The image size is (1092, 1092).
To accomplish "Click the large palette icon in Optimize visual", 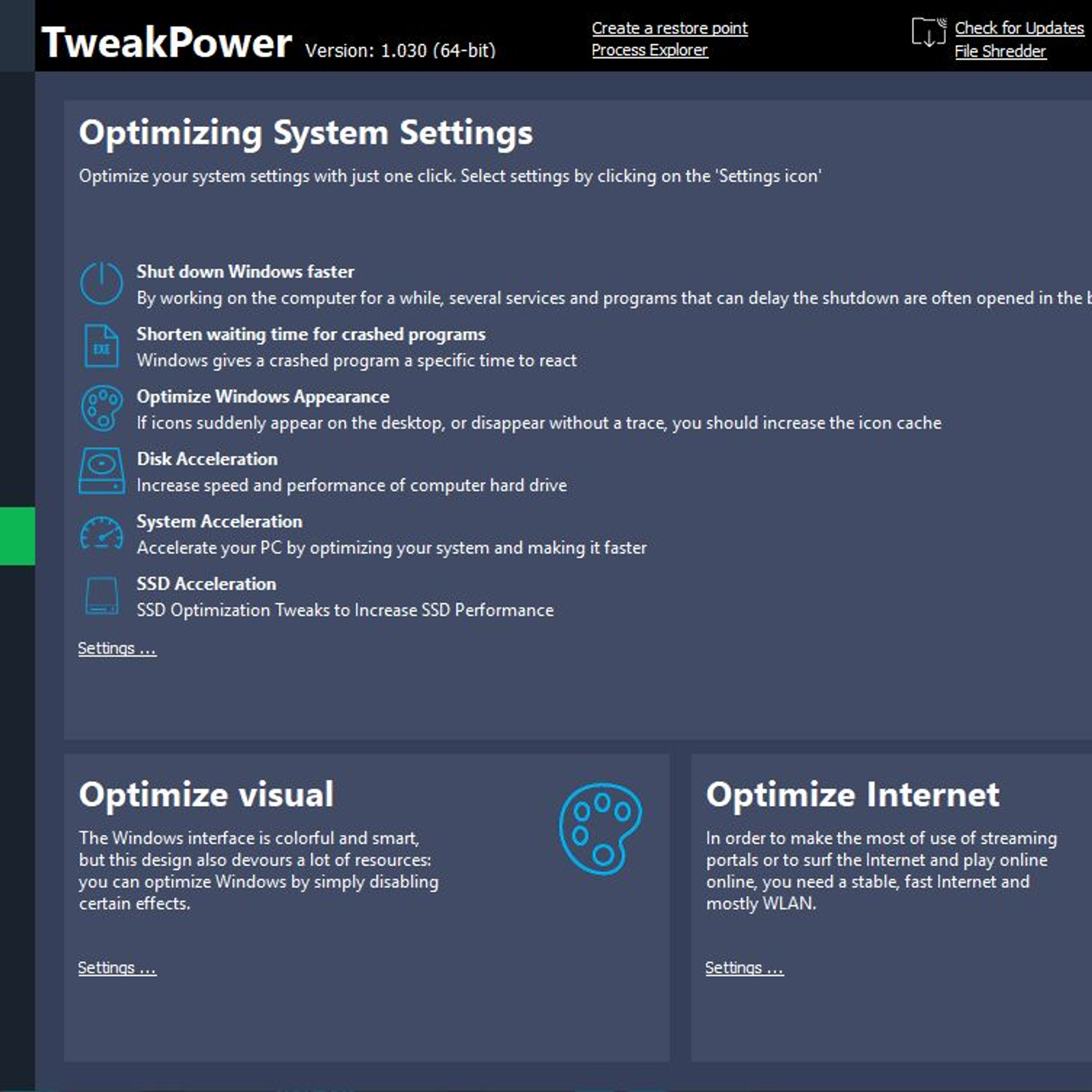I will [x=600, y=829].
